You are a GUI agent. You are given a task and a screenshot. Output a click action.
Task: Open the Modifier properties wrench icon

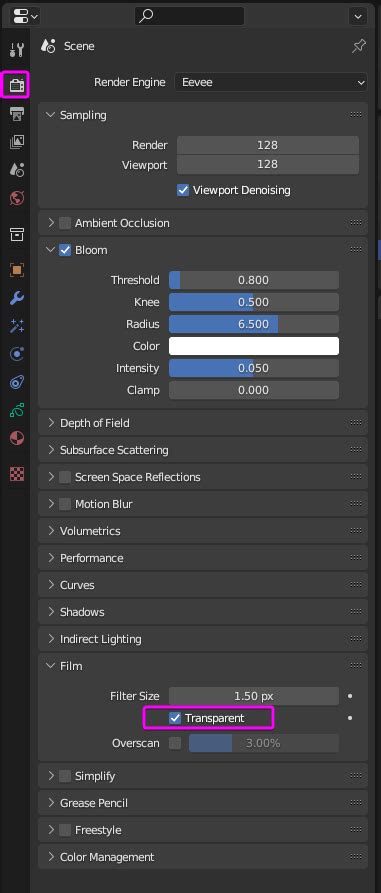pos(17,298)
